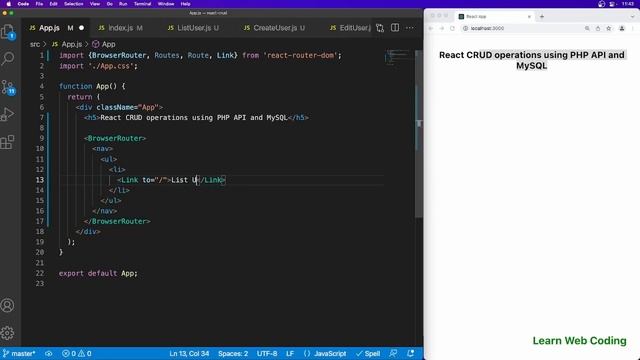Screen dimensions: 640x360
Task: Switch to the ListUser.js tab
Action: coord(194,28)
